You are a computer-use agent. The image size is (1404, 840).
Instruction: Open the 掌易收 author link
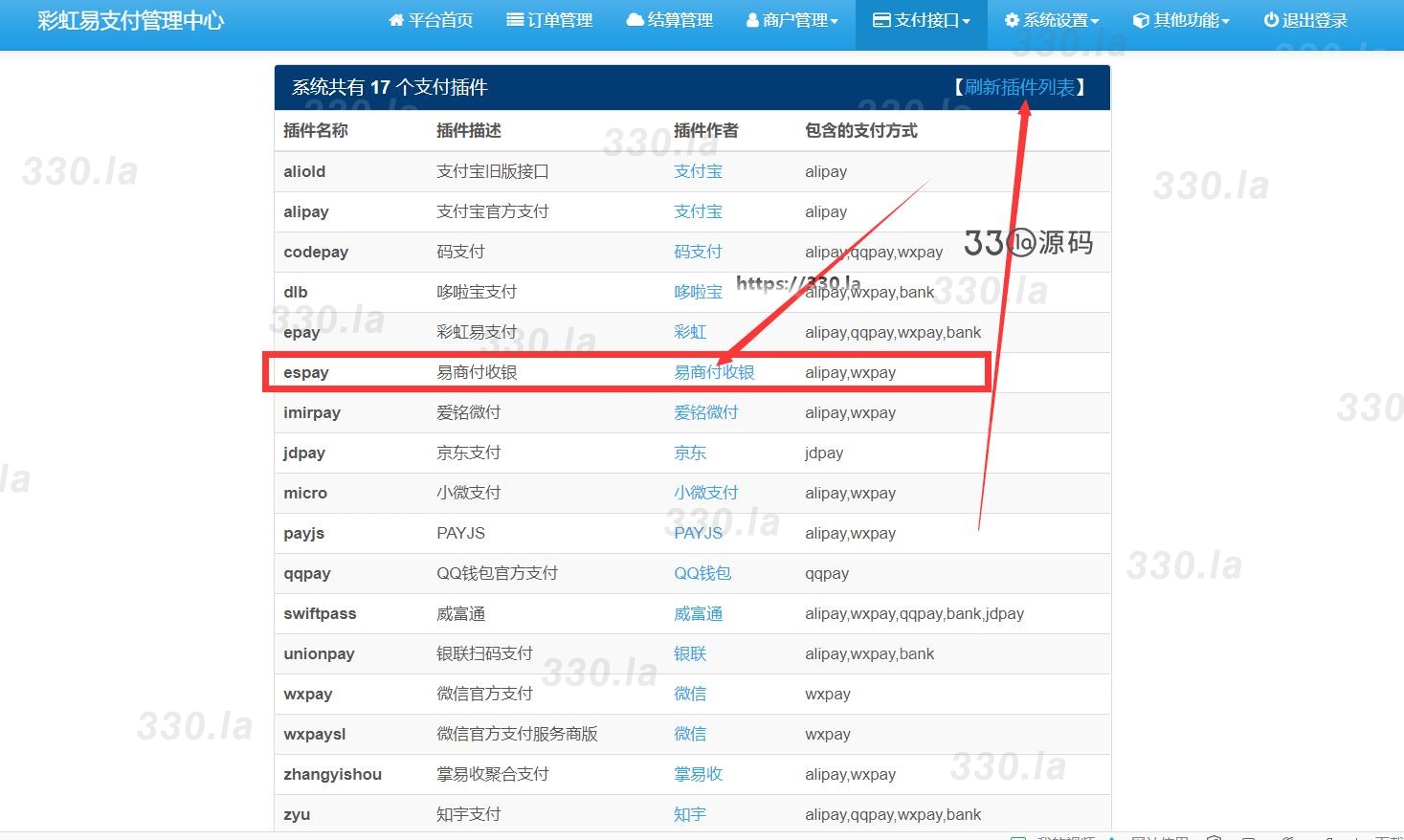[698, 774]
